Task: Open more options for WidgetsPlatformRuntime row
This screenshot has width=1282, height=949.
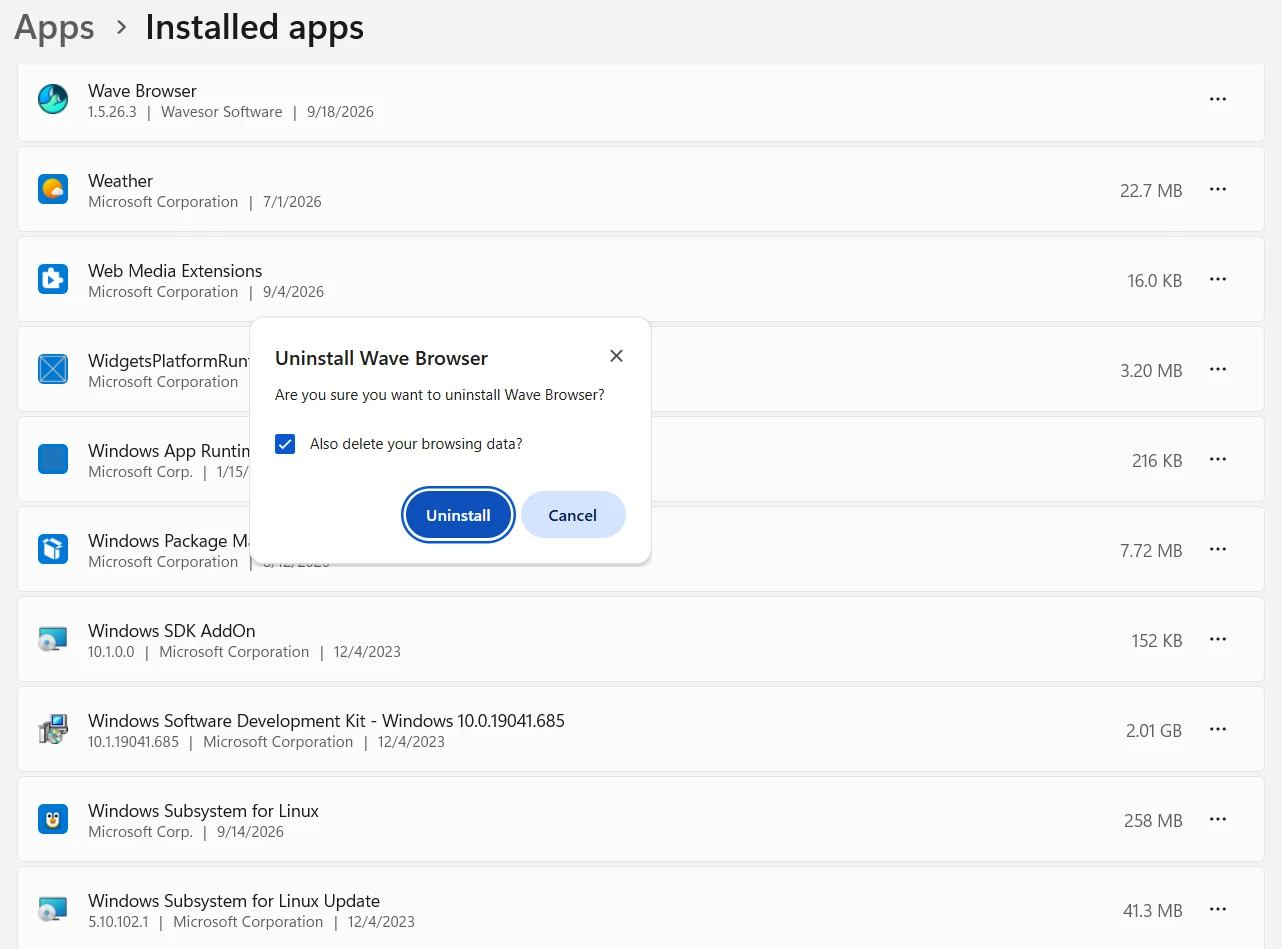Action: pos(1218,369)
